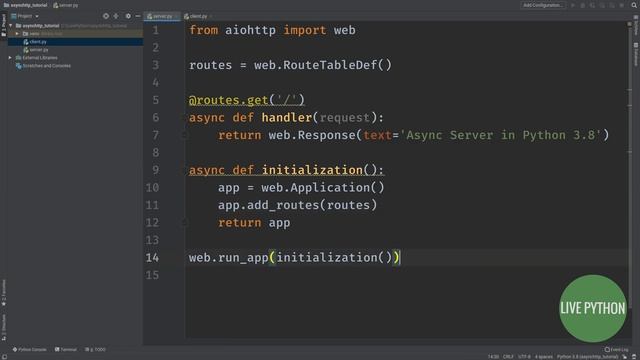
Task: Click the locate-file target icon in Project panel
Action: pyautogui.click(x=106, y=16)
